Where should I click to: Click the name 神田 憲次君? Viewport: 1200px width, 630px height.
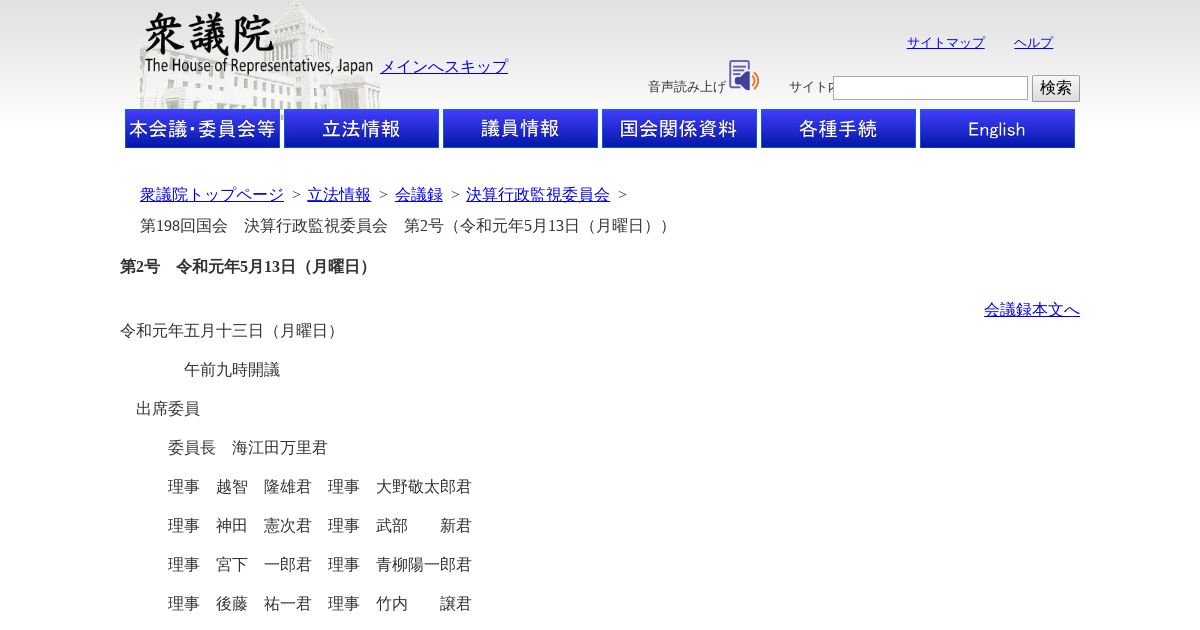pyautogui.click(x=264, y=525)
